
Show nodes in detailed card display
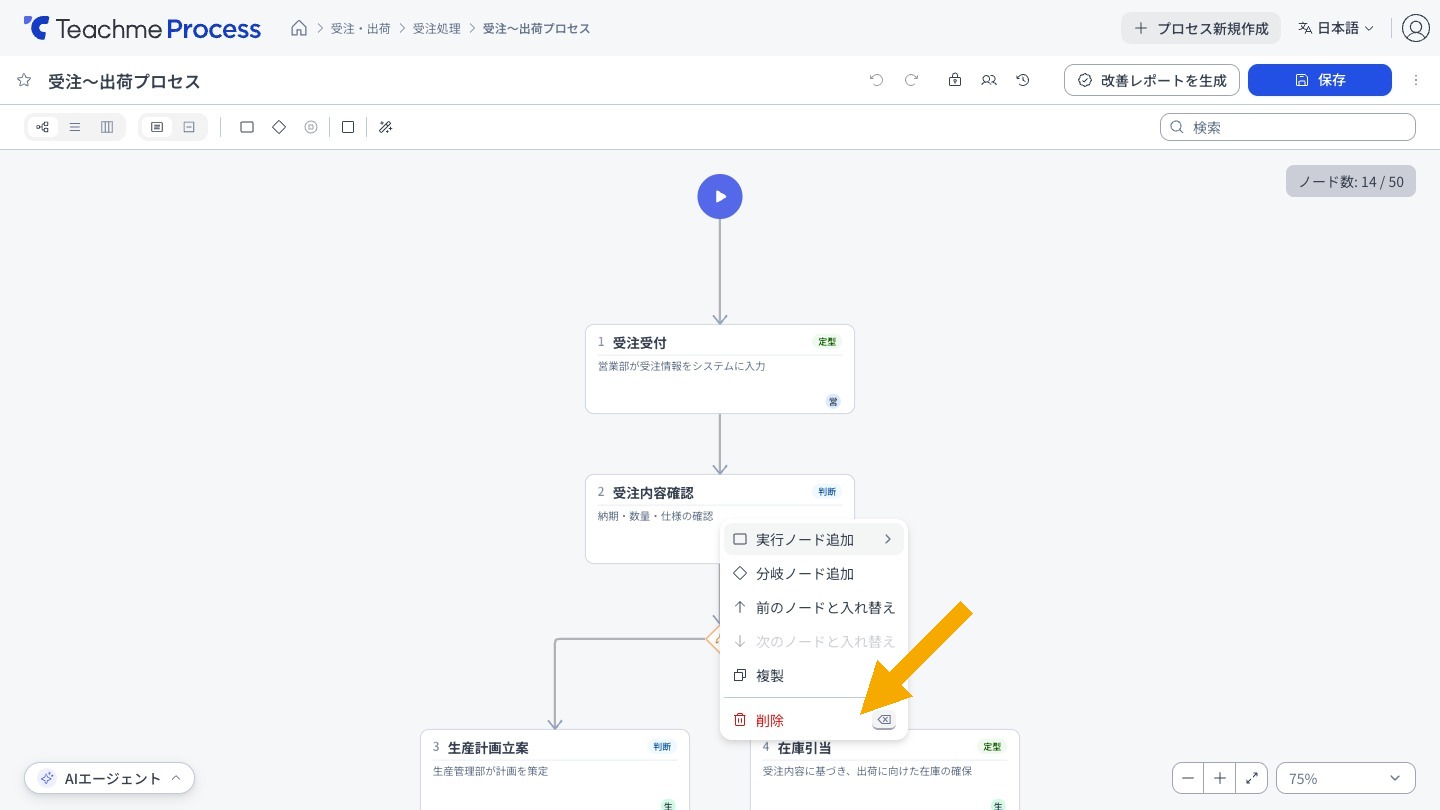click(157, 127)
